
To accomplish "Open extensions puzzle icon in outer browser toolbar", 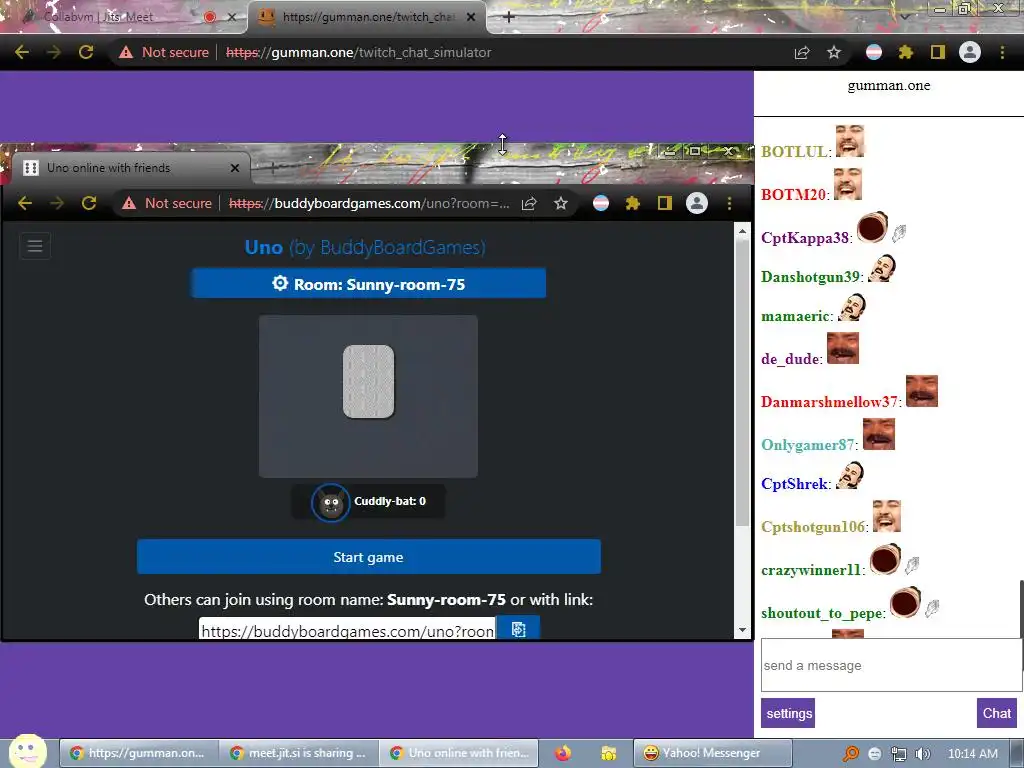I will click(x=906, y=52).
